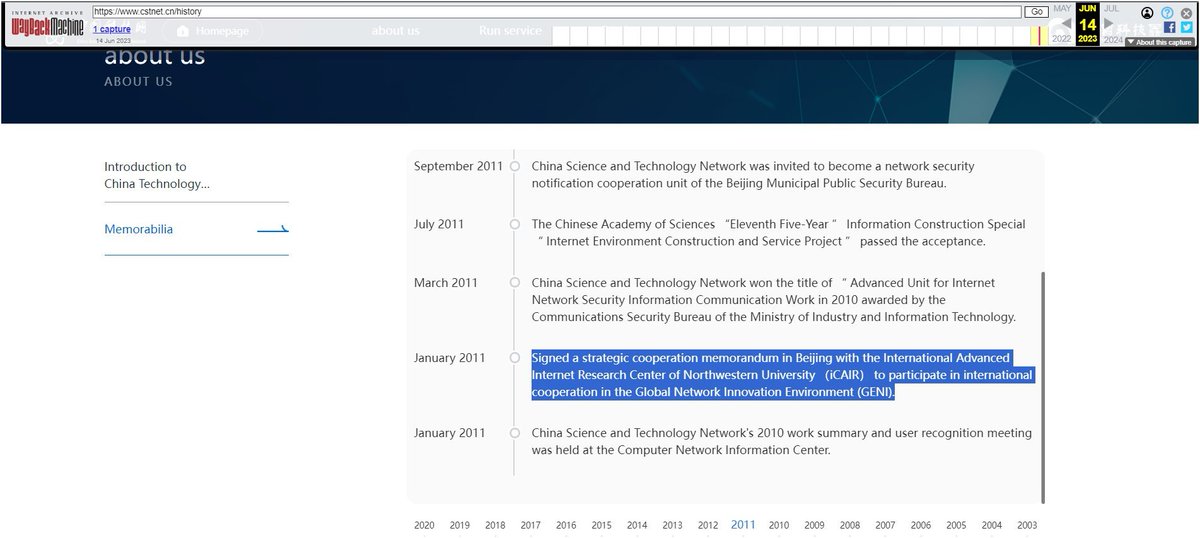
Task: Select the Memorabilia sidebar item
Action: [138, 229]
